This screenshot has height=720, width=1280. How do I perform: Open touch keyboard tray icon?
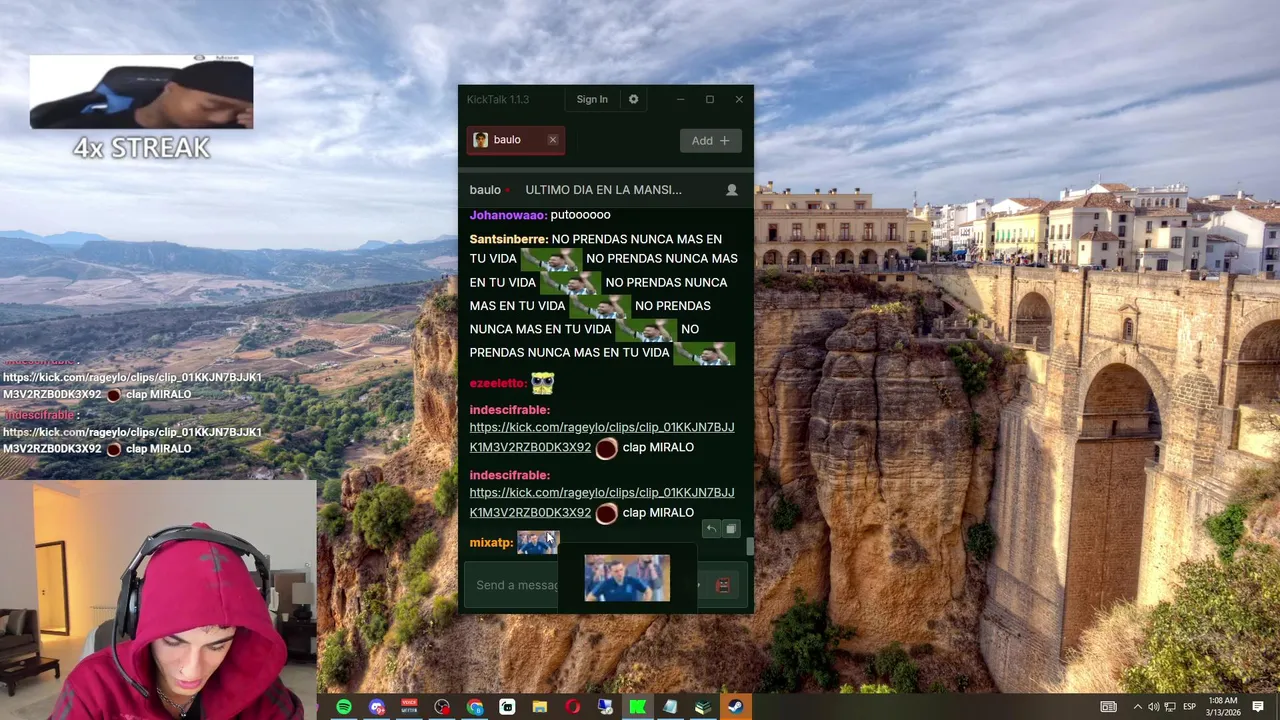(x=1108, y=707)
